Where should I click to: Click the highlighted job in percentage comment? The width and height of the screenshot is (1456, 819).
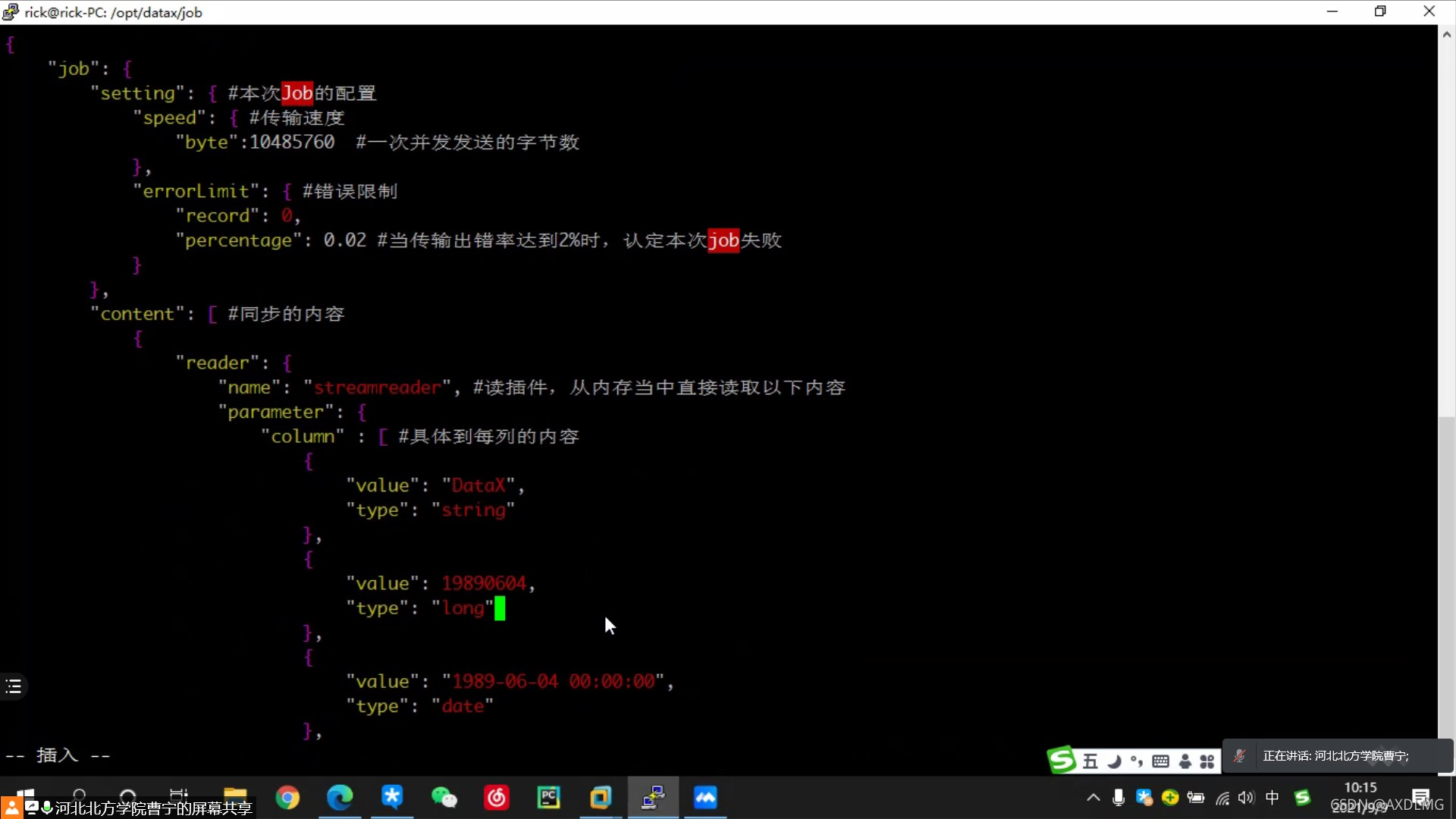[723, 240]
